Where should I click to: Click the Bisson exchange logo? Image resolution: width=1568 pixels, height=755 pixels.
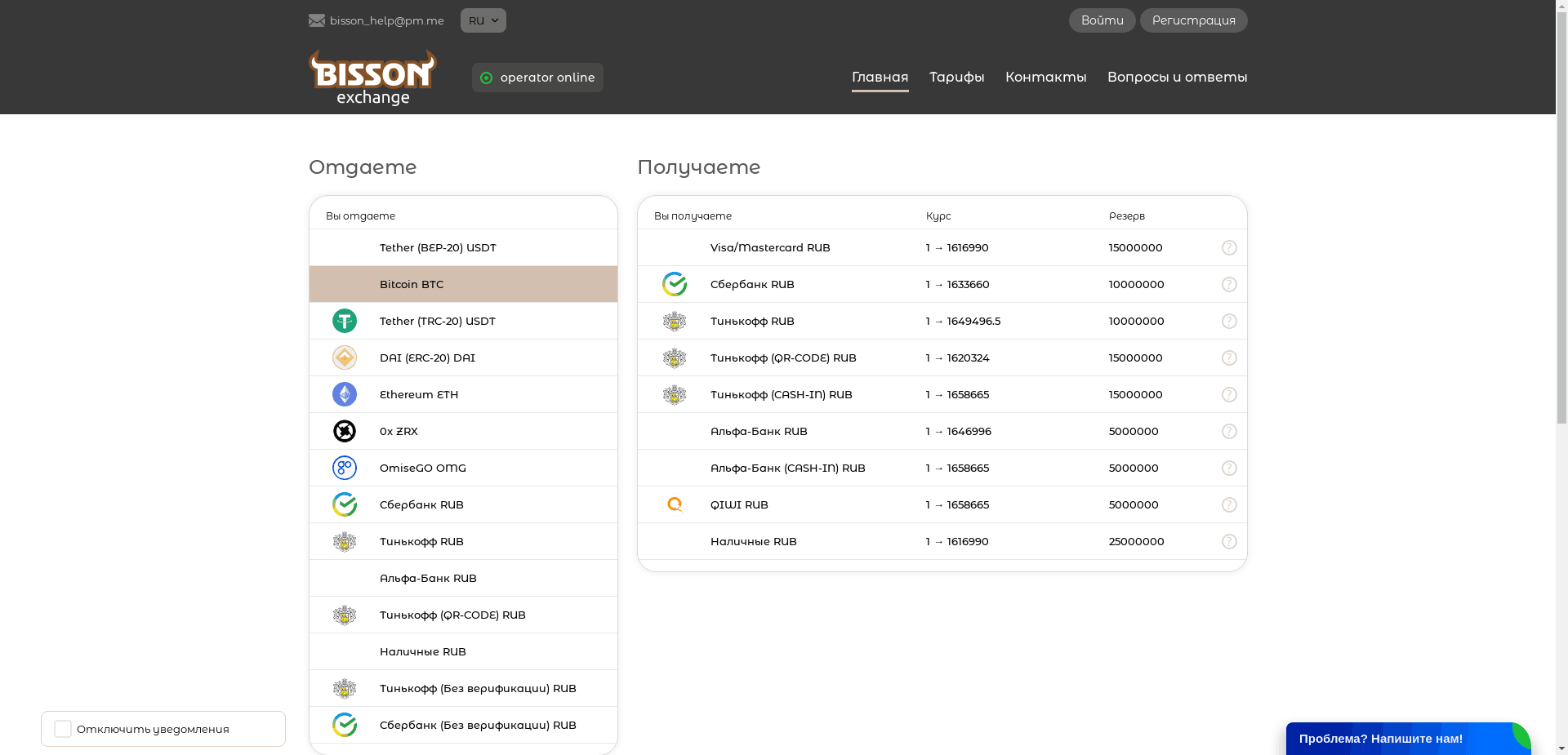(x=372, y=78)
